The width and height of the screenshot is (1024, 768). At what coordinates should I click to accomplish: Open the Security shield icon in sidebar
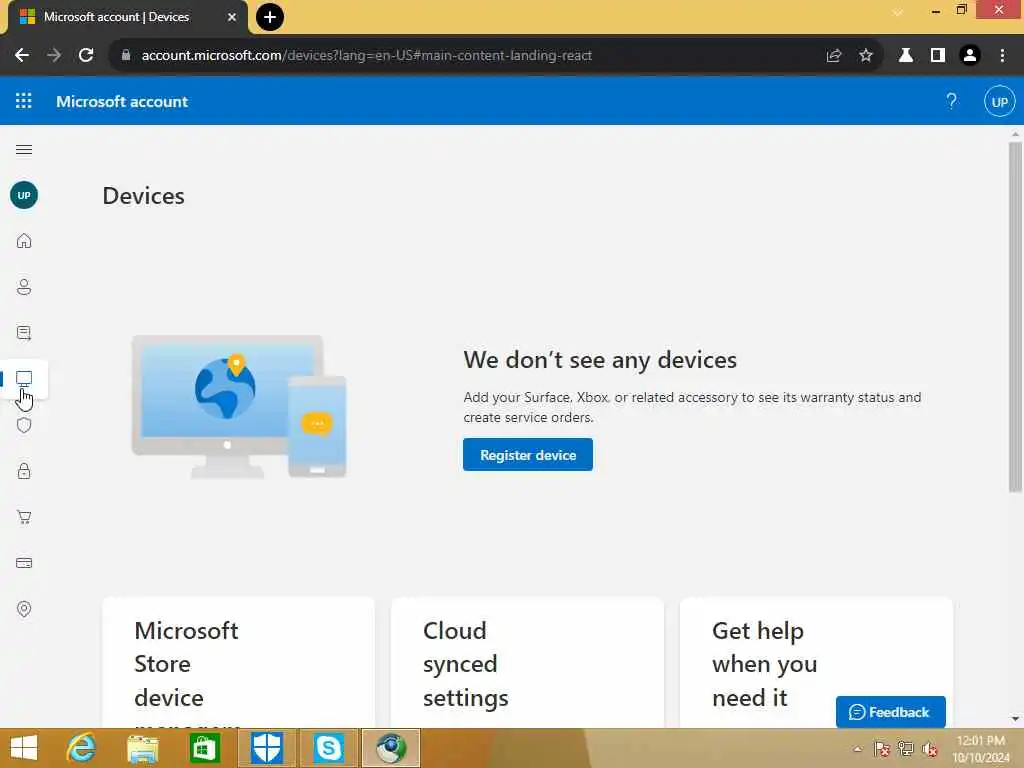24,425
